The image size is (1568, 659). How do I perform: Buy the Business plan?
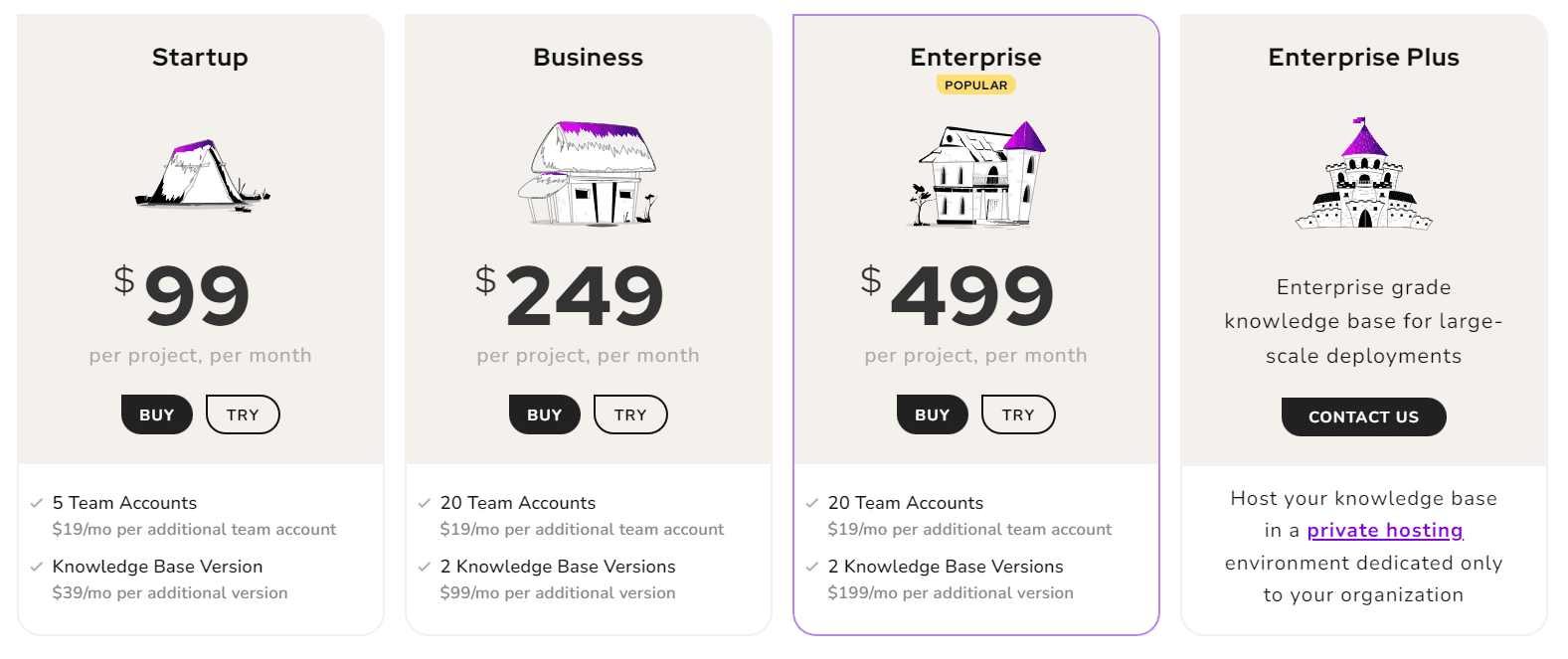tap(545, 414)
